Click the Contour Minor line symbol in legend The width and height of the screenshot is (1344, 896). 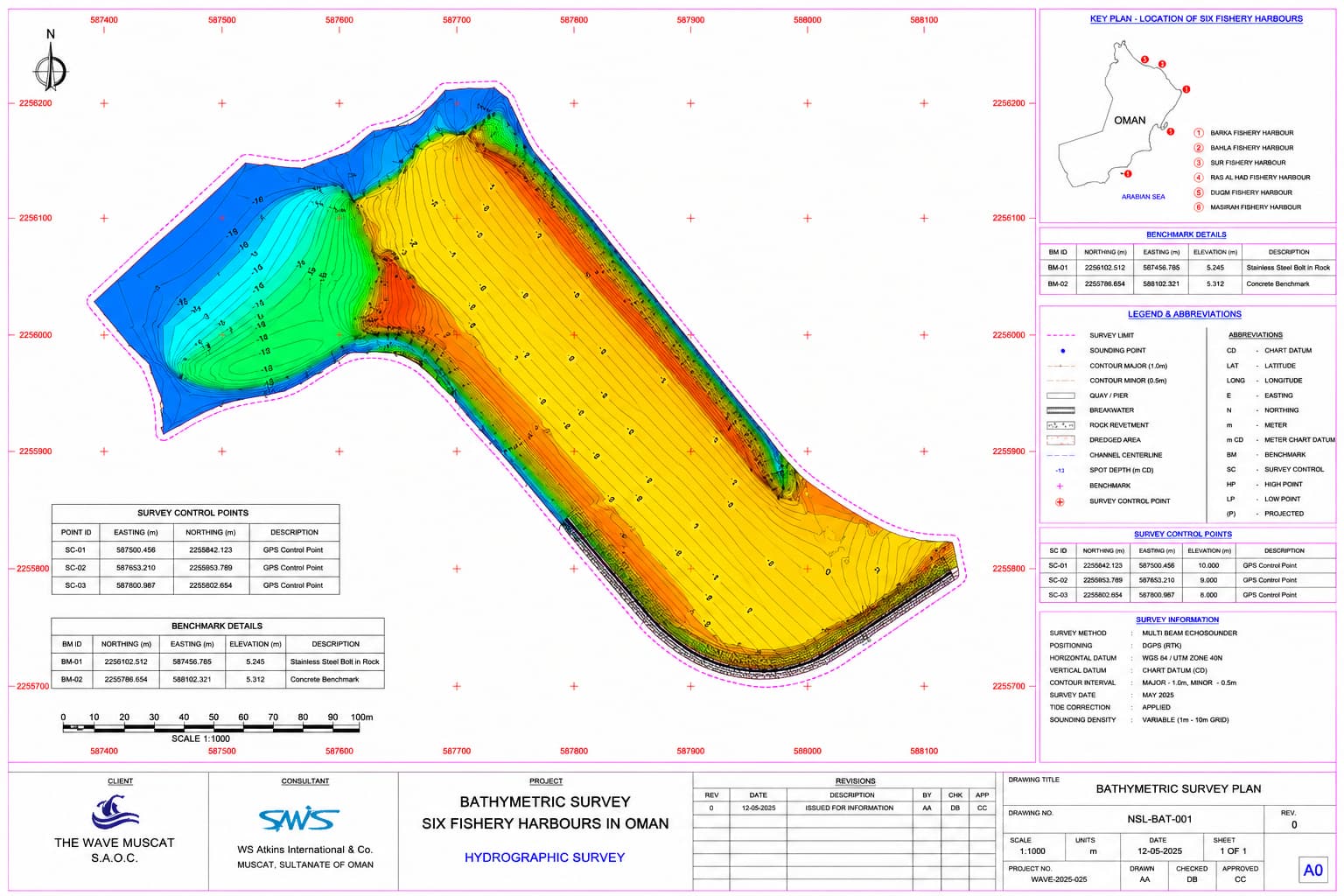pos(1060,381)
